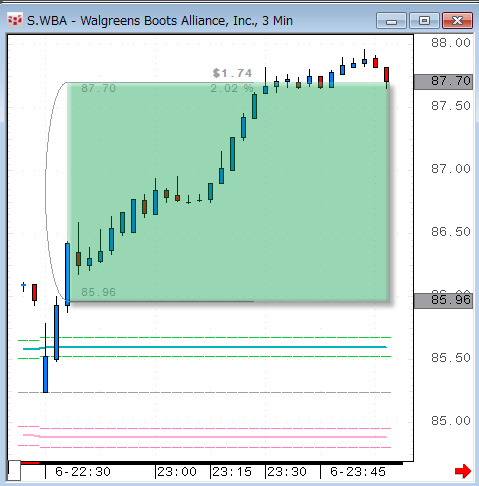
Task: Click the 85.96 price marker on the price axis
Action: click(443, 301)
